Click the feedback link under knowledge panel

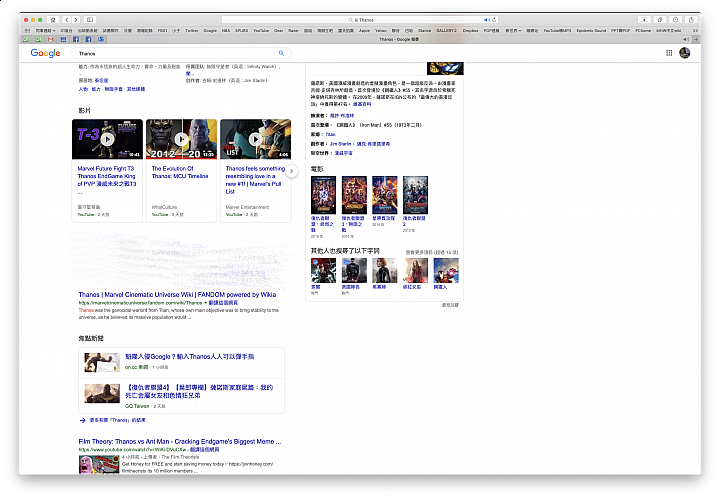(x=450, y=305)
